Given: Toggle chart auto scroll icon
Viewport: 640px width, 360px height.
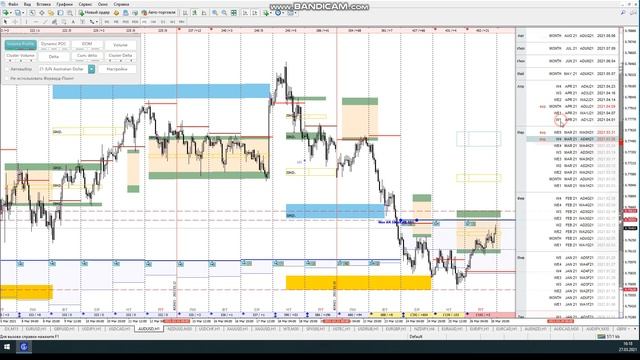Looking at the screenshot, I should tap(245, 13).
